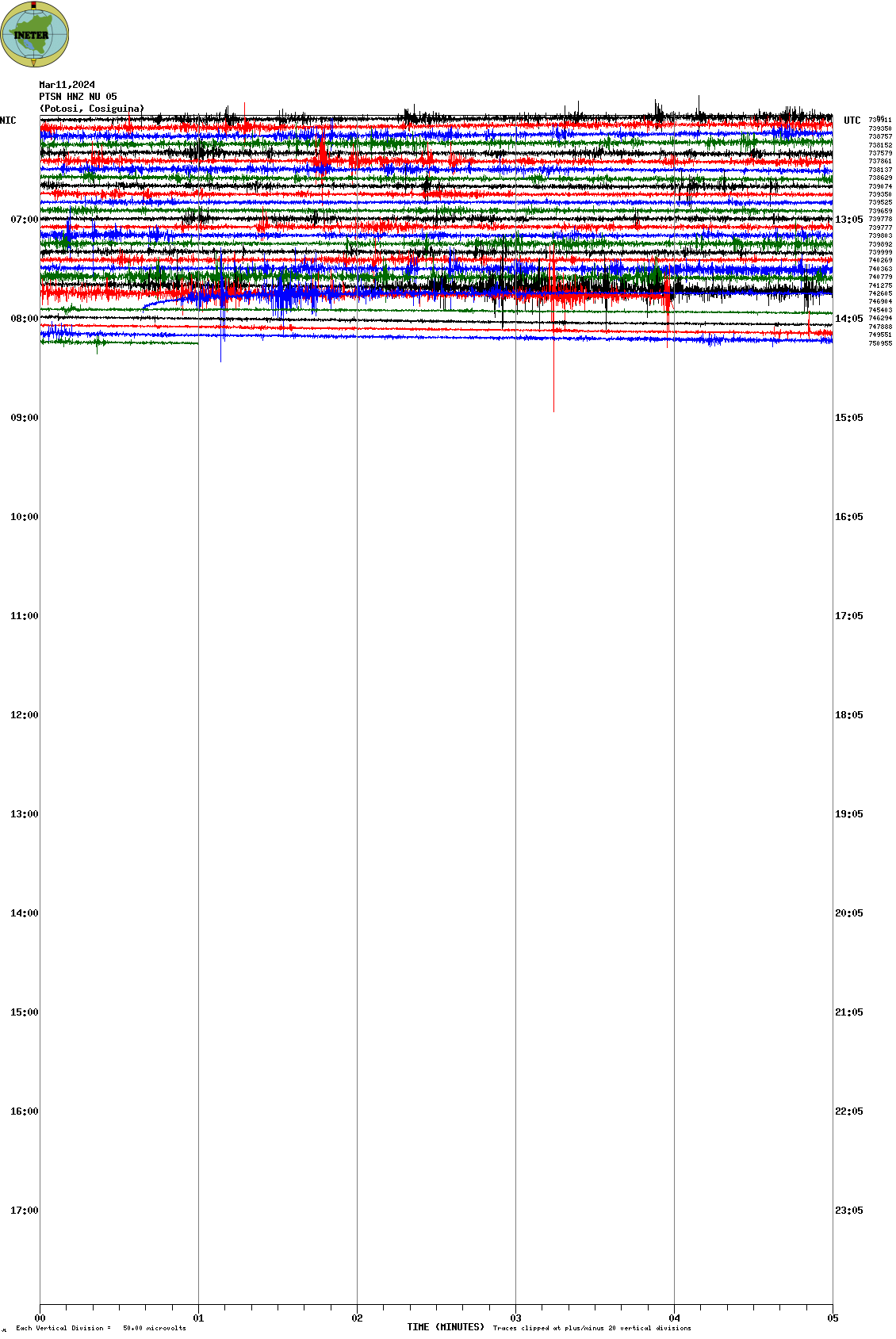Click the 03 minute axis tick label

[x=516, y=1318]
